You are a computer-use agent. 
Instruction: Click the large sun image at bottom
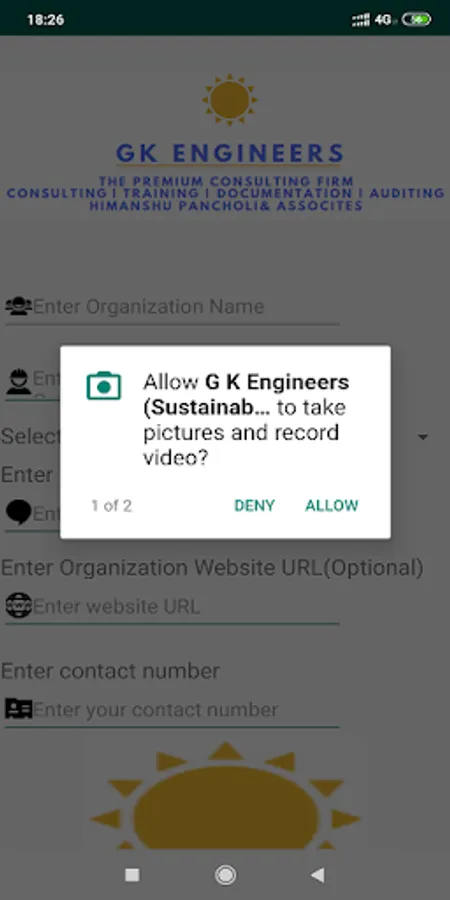pos(225,797)
